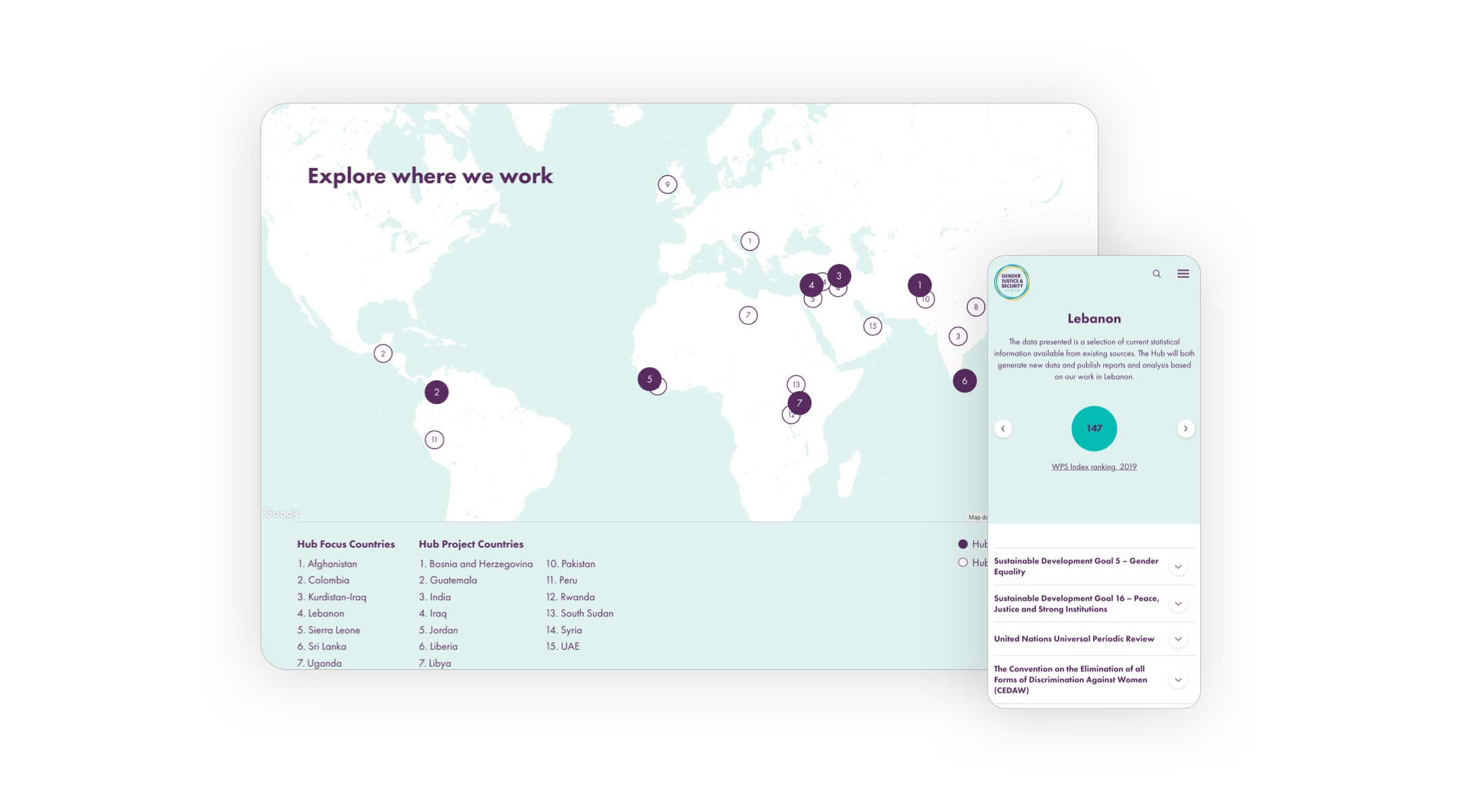Viewport: 1462px width, 812px height.
Task: Click outlined marker 7 for Libya
Action: point(748,315)
